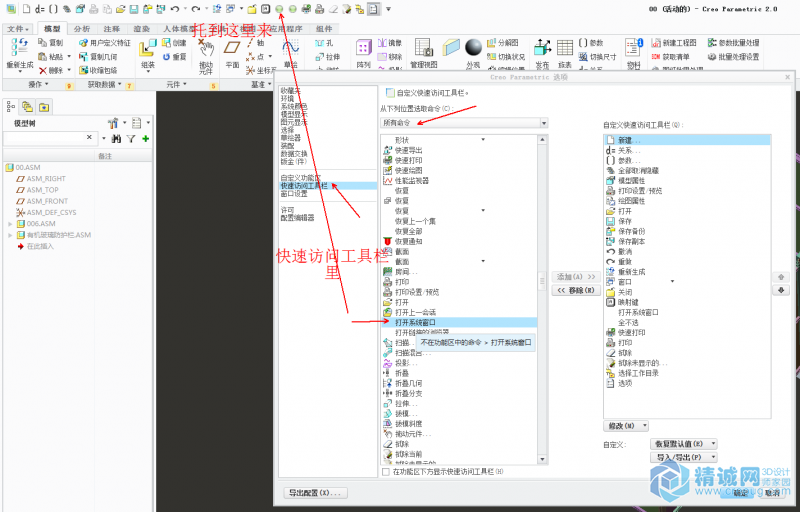
Task: Click the Delete (删除) red X icon
Action: [43, 70]
